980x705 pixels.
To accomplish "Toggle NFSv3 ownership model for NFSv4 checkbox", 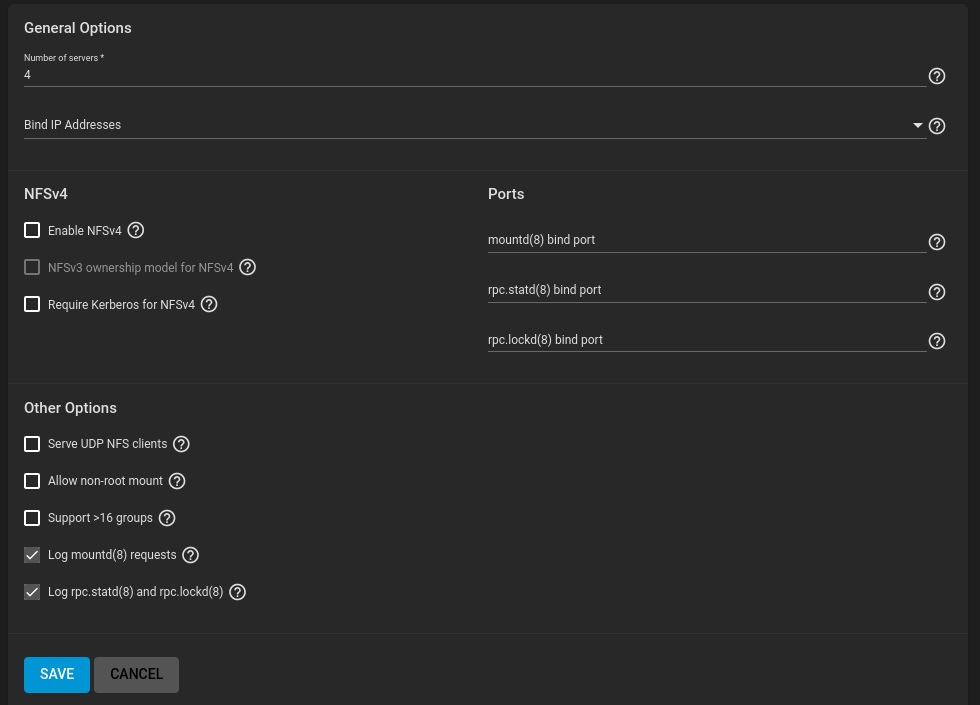I will pyautogui.click(x=32, y=268).
